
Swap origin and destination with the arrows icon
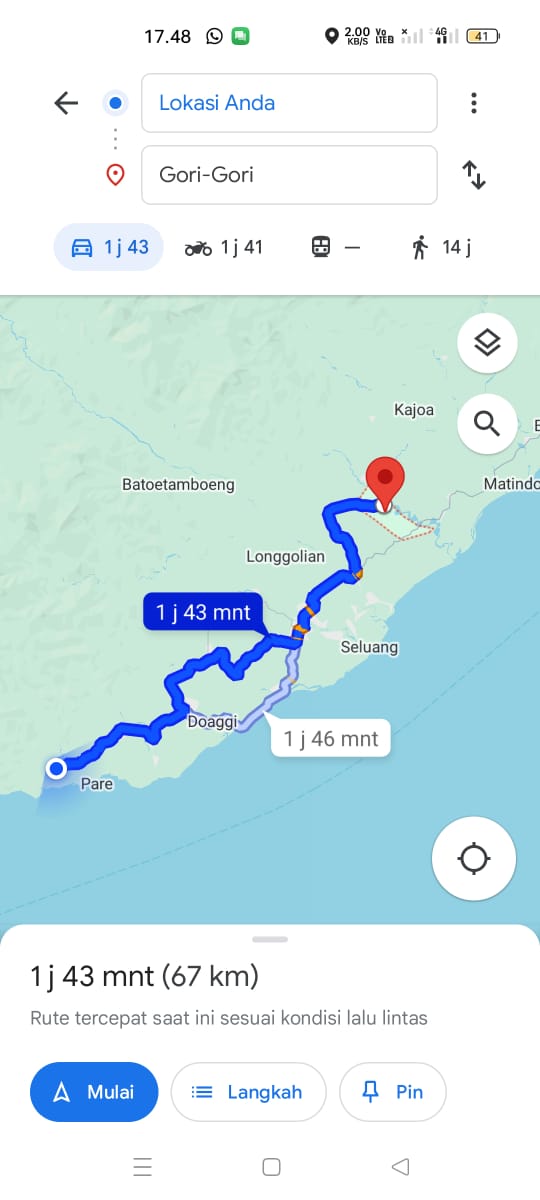[x=473, y=175]
